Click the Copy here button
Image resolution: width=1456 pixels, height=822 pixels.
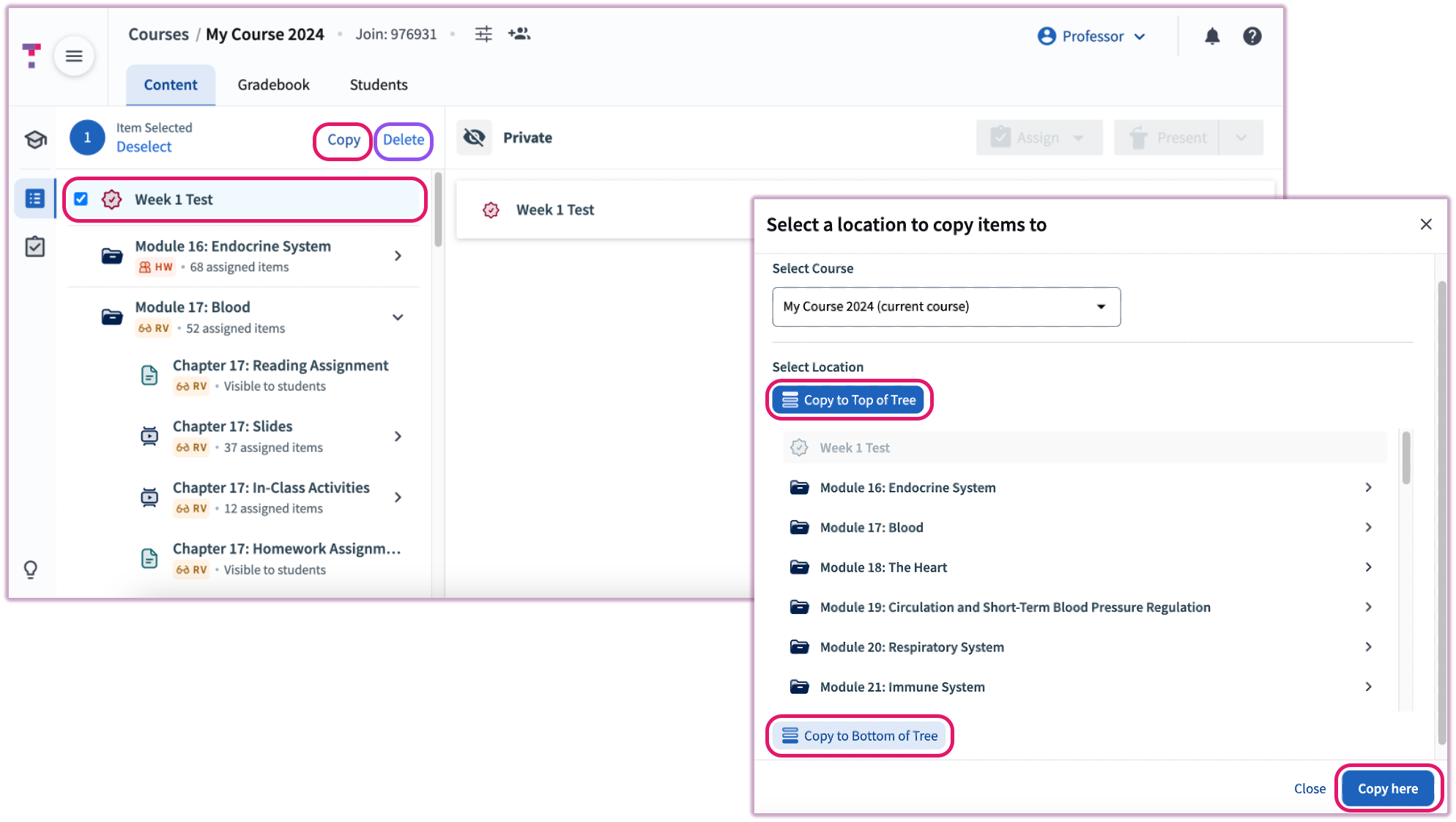tap(1387, 788)
